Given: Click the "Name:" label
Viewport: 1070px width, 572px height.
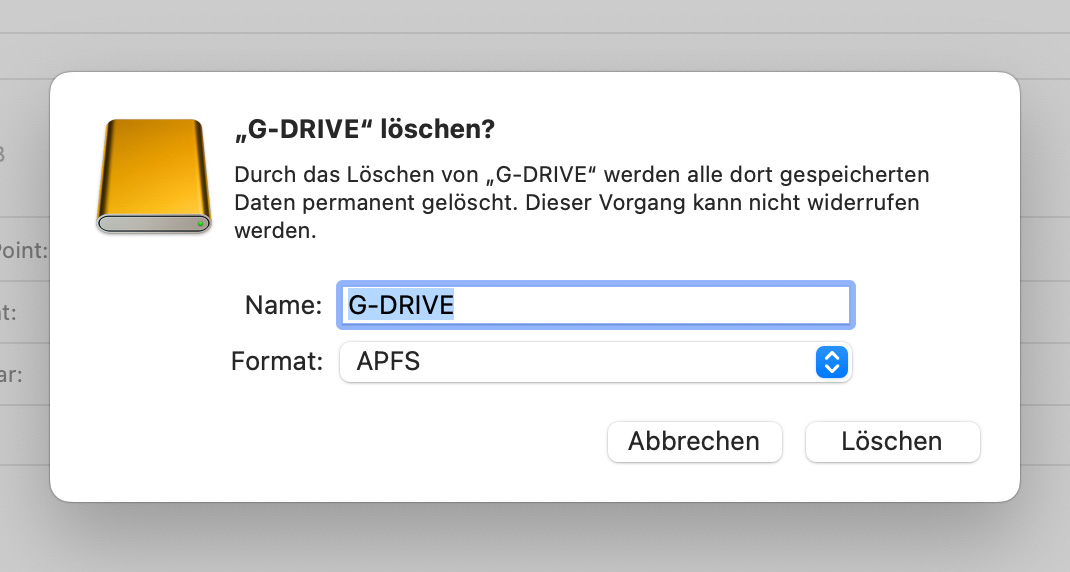Looking at the screenshot, I should point(283,305).
